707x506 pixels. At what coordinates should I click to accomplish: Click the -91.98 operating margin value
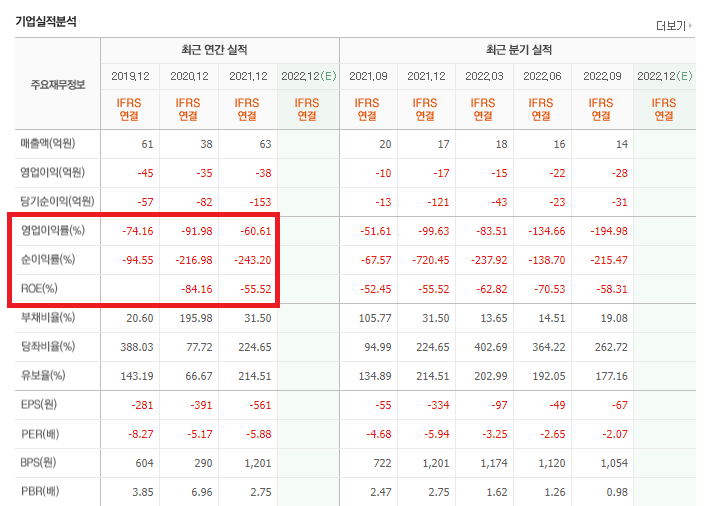point(197,231)
